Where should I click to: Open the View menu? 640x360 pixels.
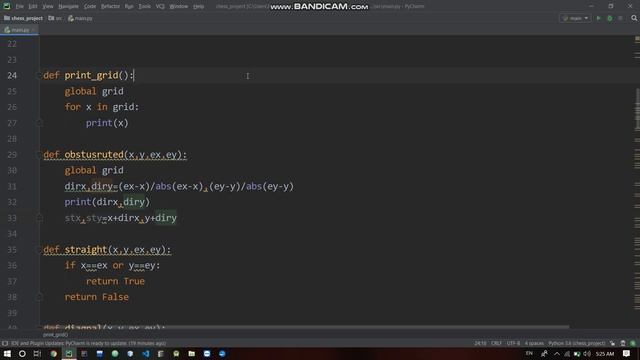(x=48, y=7)
